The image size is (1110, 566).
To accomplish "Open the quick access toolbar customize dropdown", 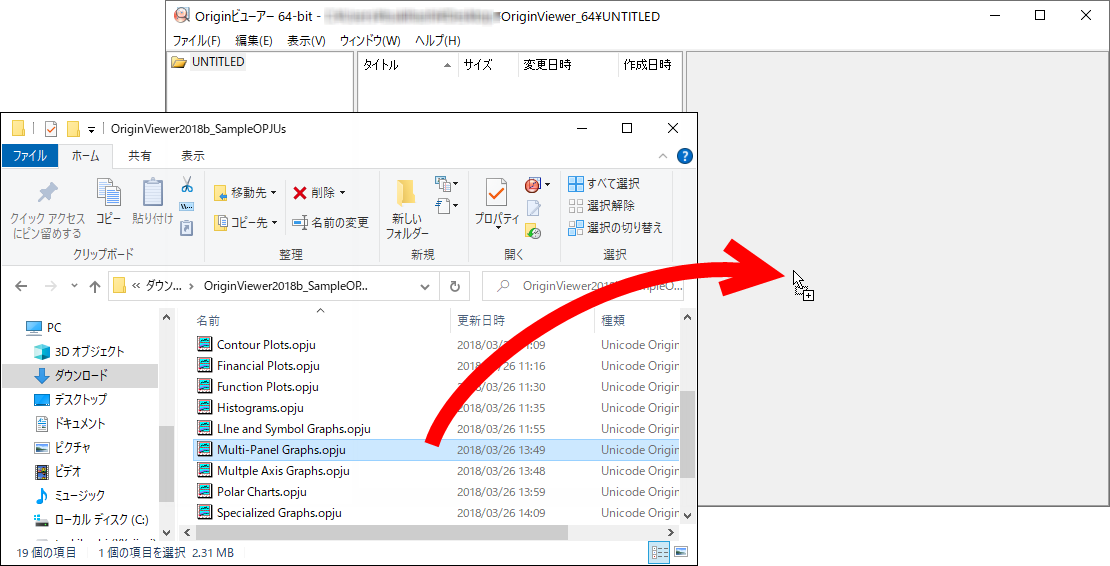I will click(x=91, y=129).
